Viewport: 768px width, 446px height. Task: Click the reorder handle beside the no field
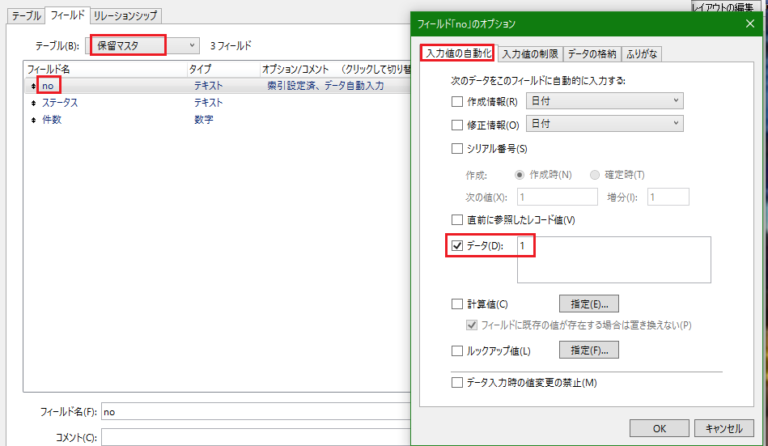(x=33, y=86)
